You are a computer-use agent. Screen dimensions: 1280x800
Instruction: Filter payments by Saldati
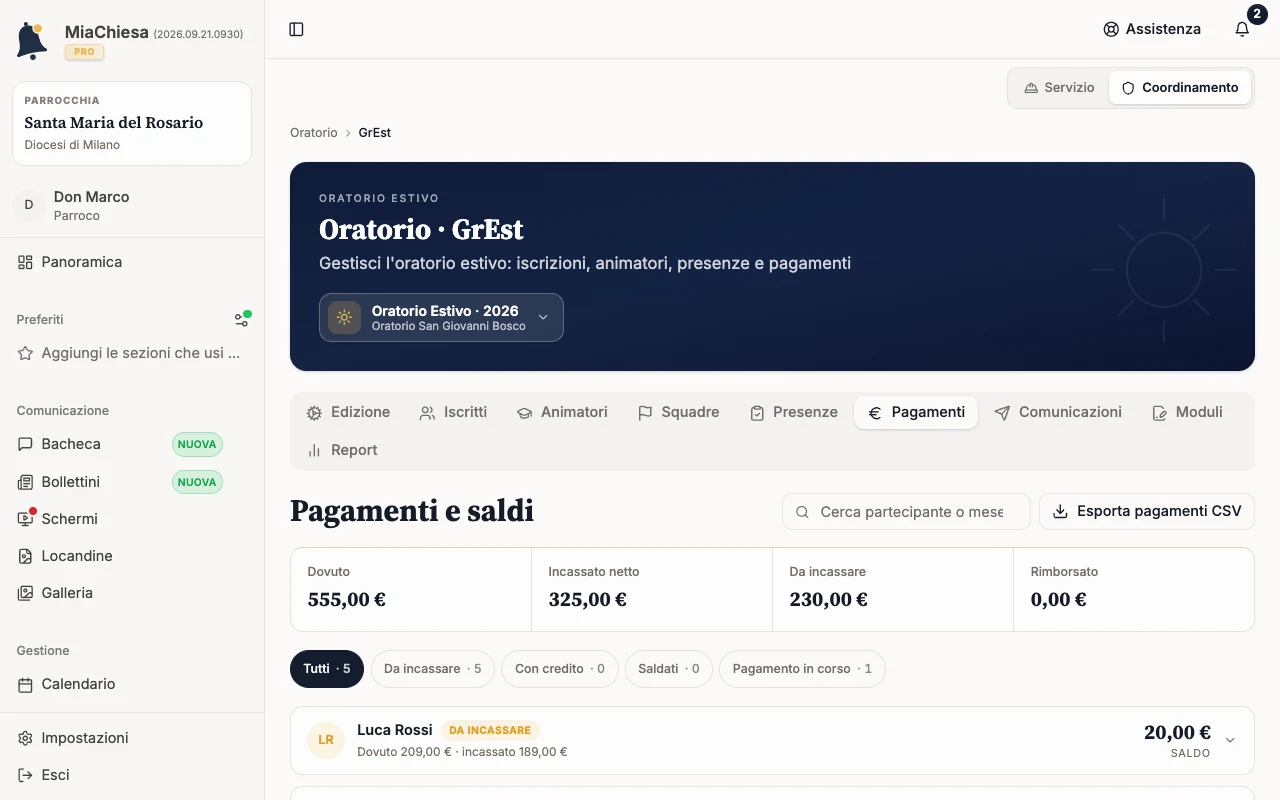(669, 669)
